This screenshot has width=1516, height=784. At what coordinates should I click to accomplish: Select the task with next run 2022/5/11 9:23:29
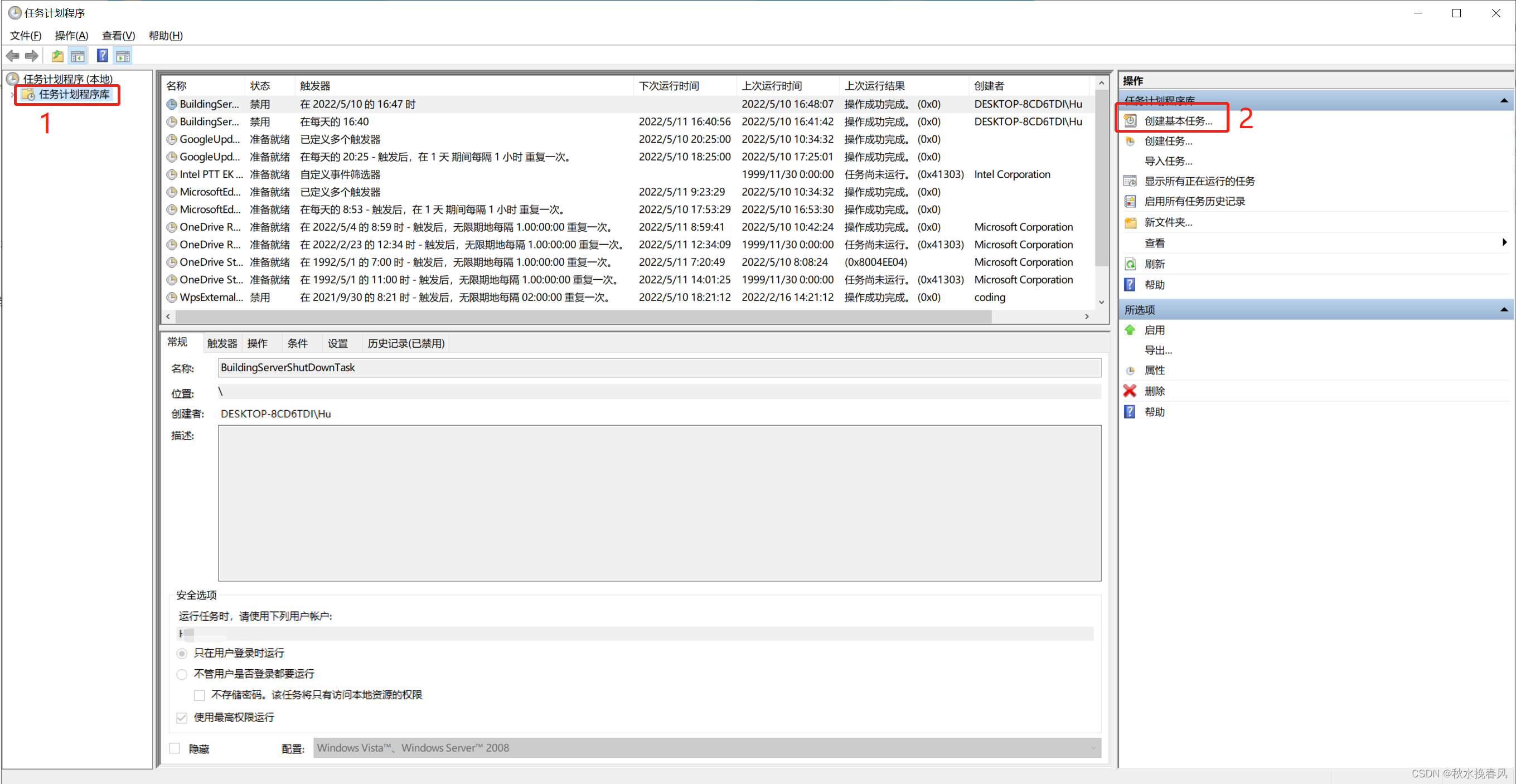click(628, 192)
